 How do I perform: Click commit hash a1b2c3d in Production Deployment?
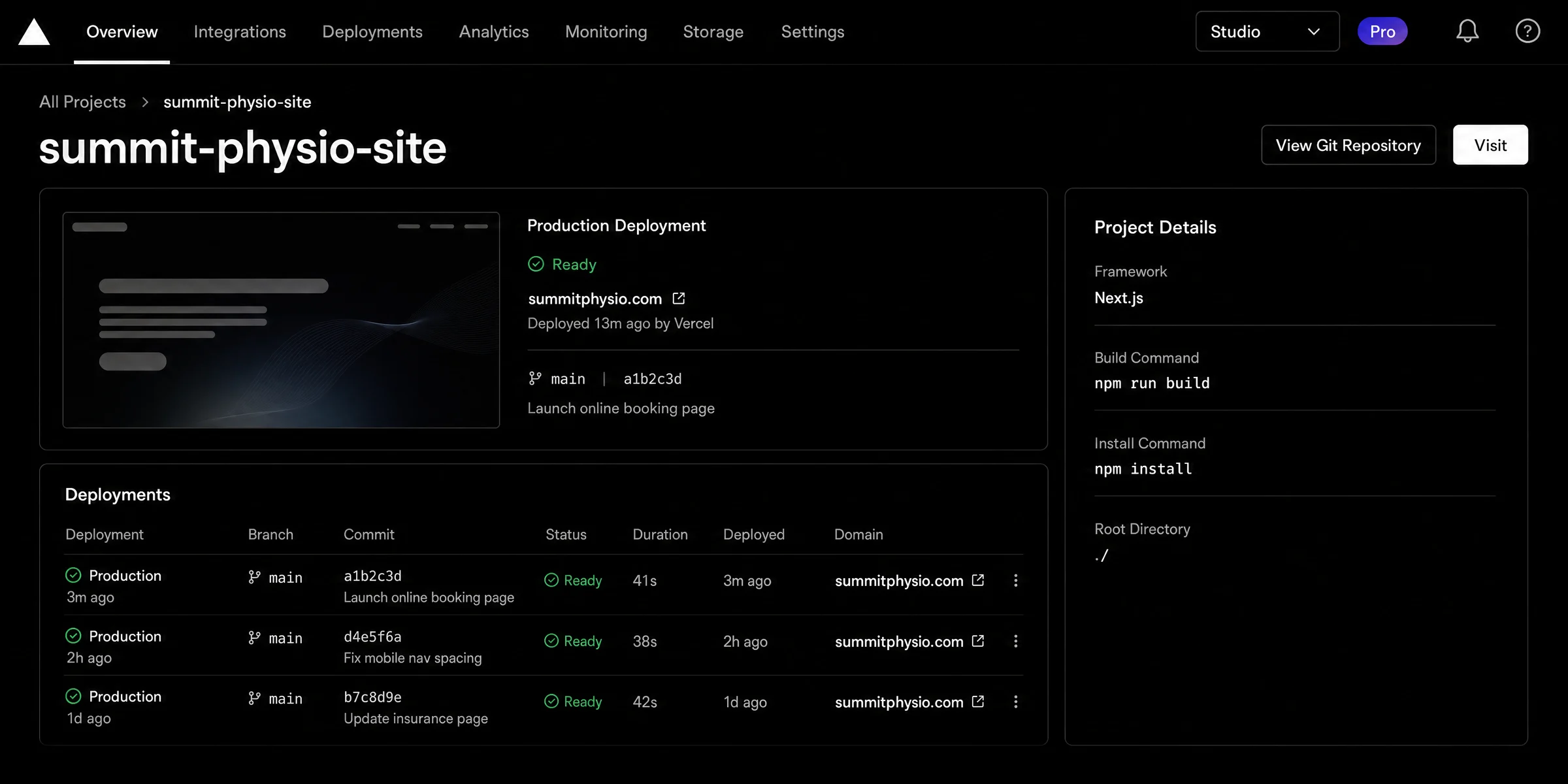click(653, 379)
